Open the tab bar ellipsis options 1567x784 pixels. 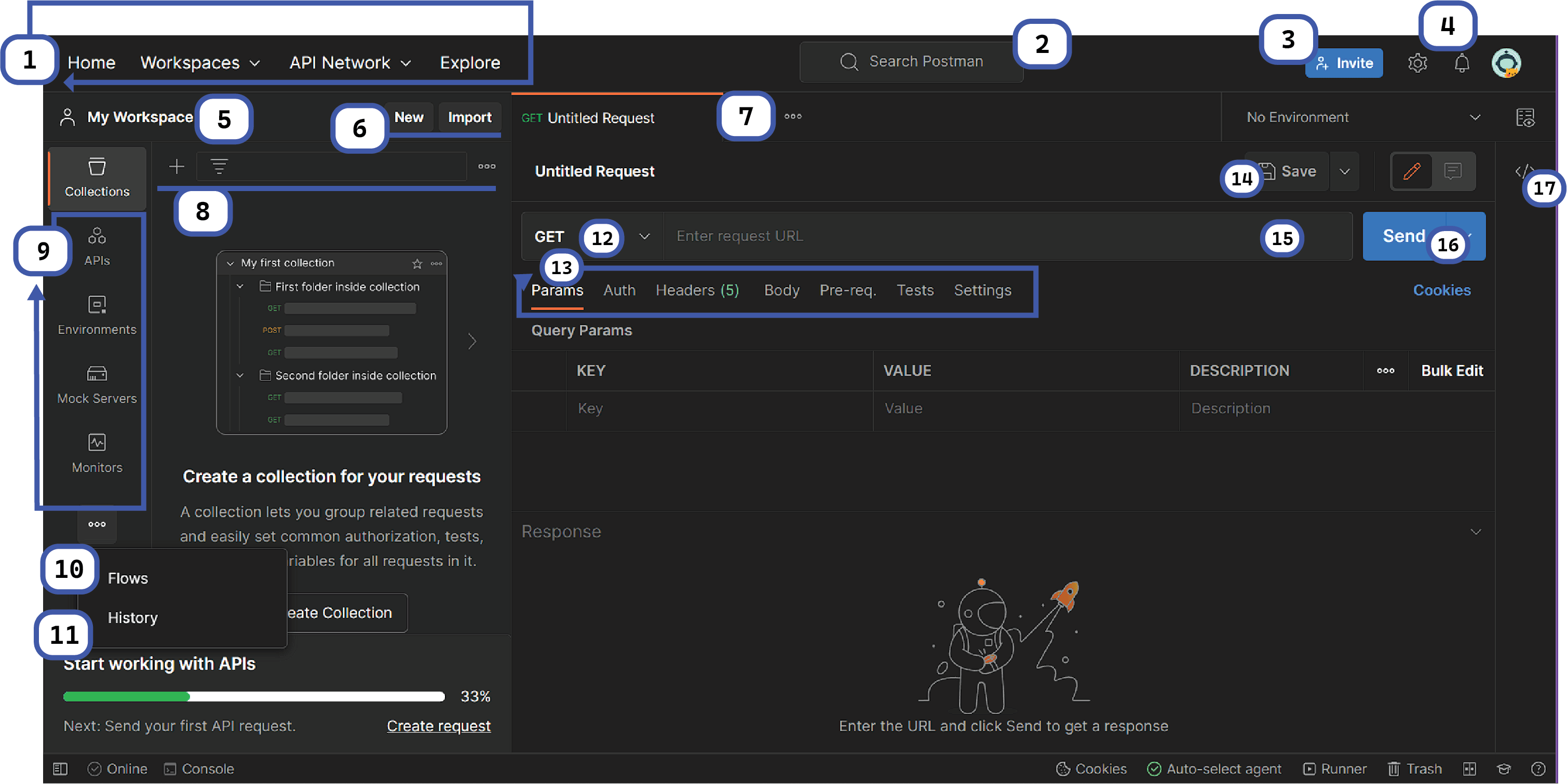(x=793, y=116)
